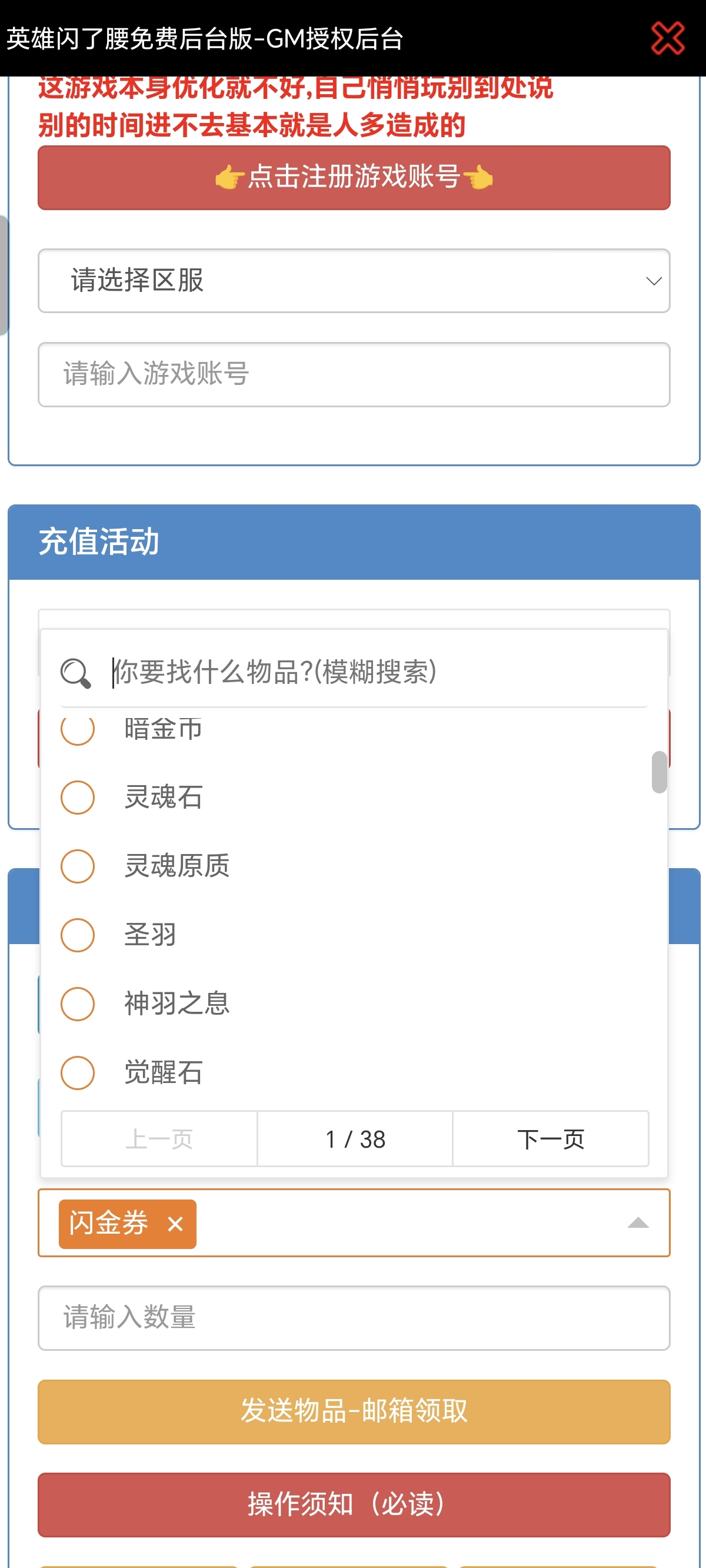
Task: Select the 灵魂原质 radio option
Action: 78,866
